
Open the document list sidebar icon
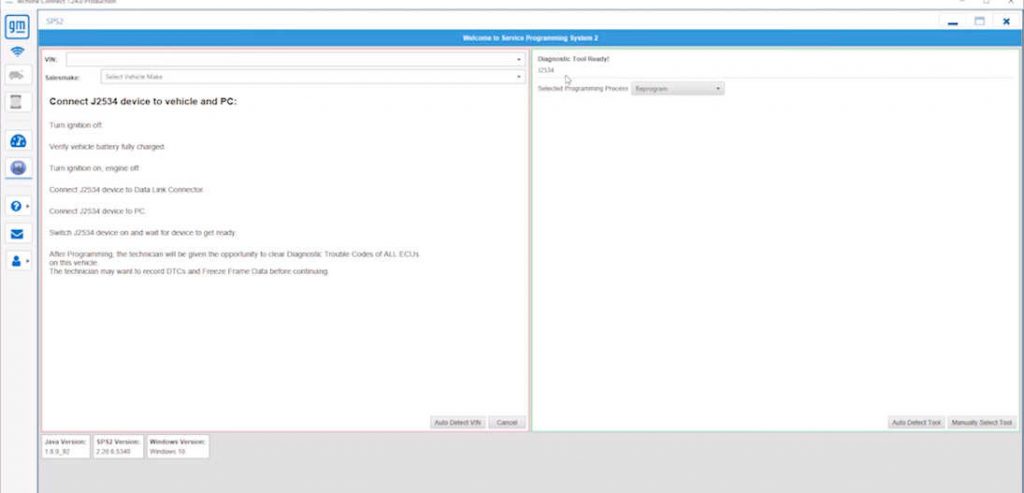(18, 101)
